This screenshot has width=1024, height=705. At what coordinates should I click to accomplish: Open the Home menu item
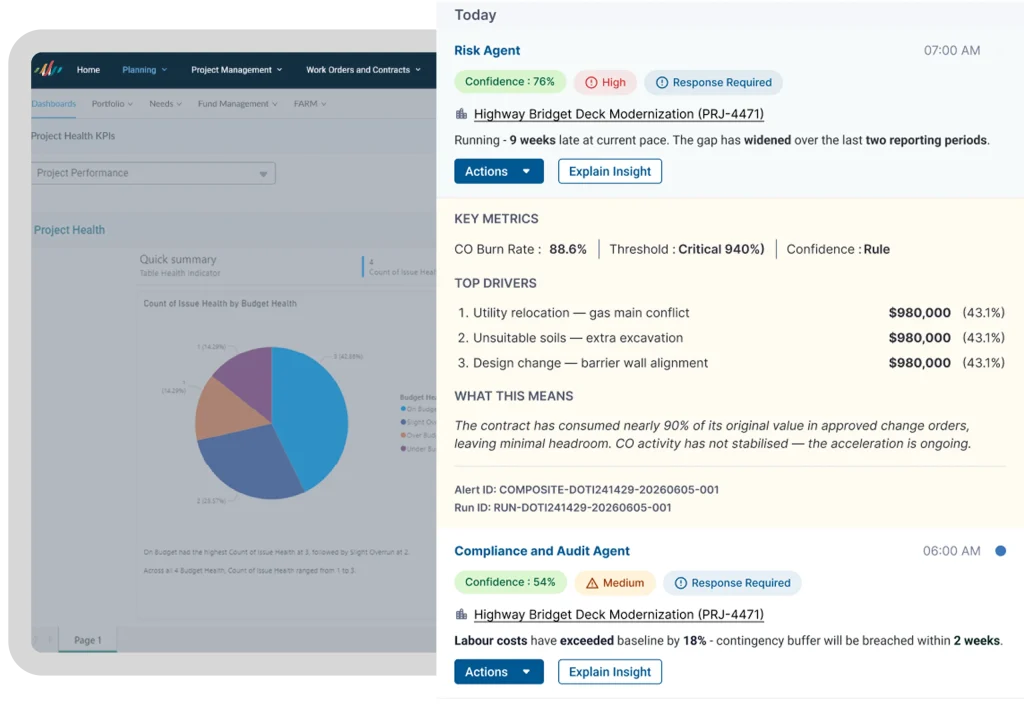pos(88,70)
